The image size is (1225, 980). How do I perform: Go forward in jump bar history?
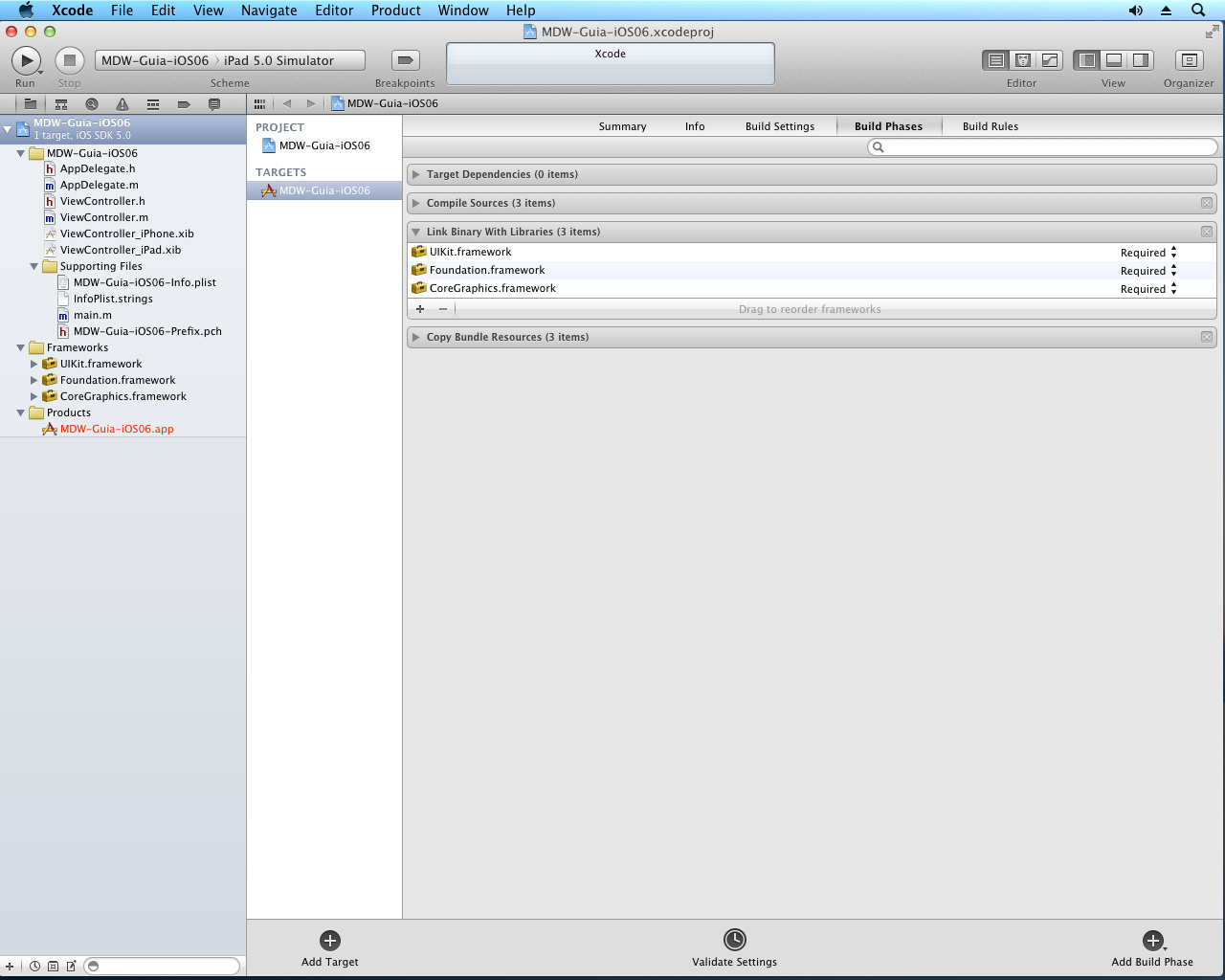[311, 103]
